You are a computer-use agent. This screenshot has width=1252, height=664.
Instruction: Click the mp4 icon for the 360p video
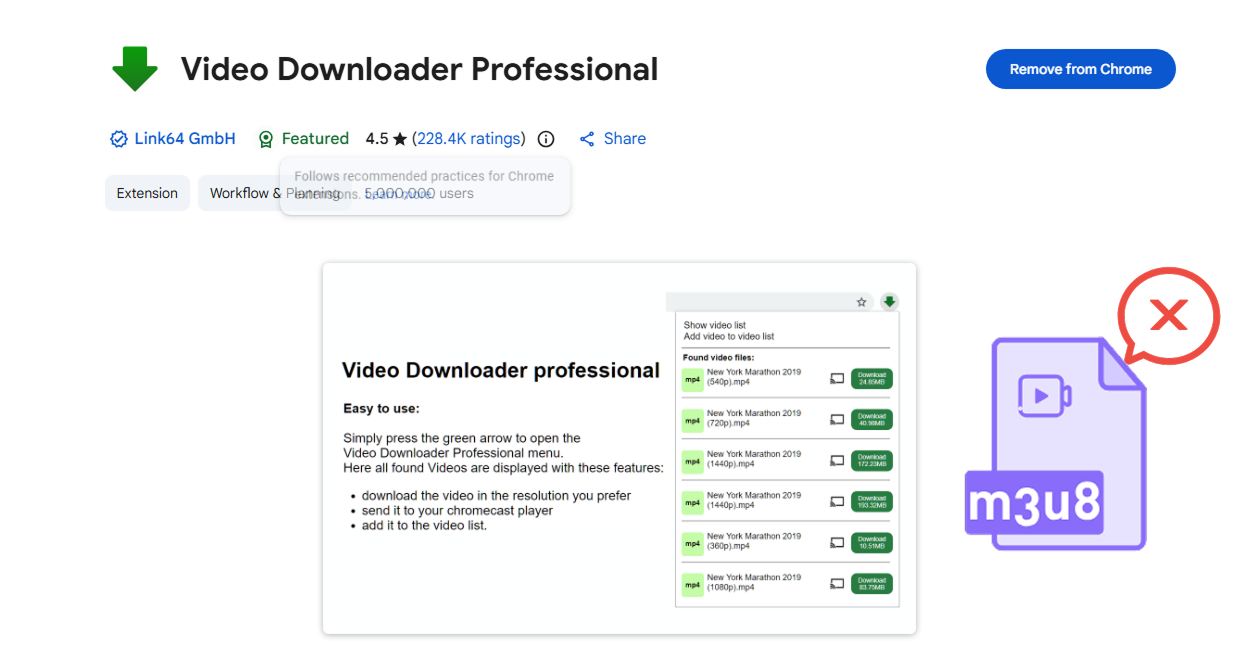tap(692, 543)
